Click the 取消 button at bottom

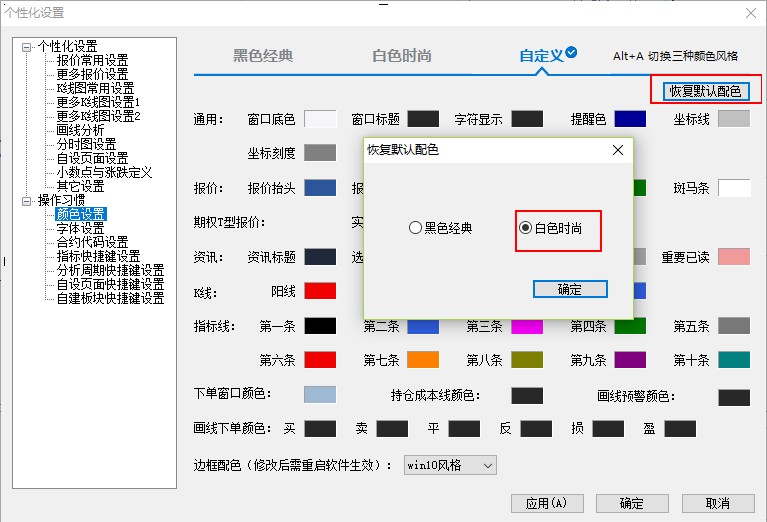click(x=717, y=503)
